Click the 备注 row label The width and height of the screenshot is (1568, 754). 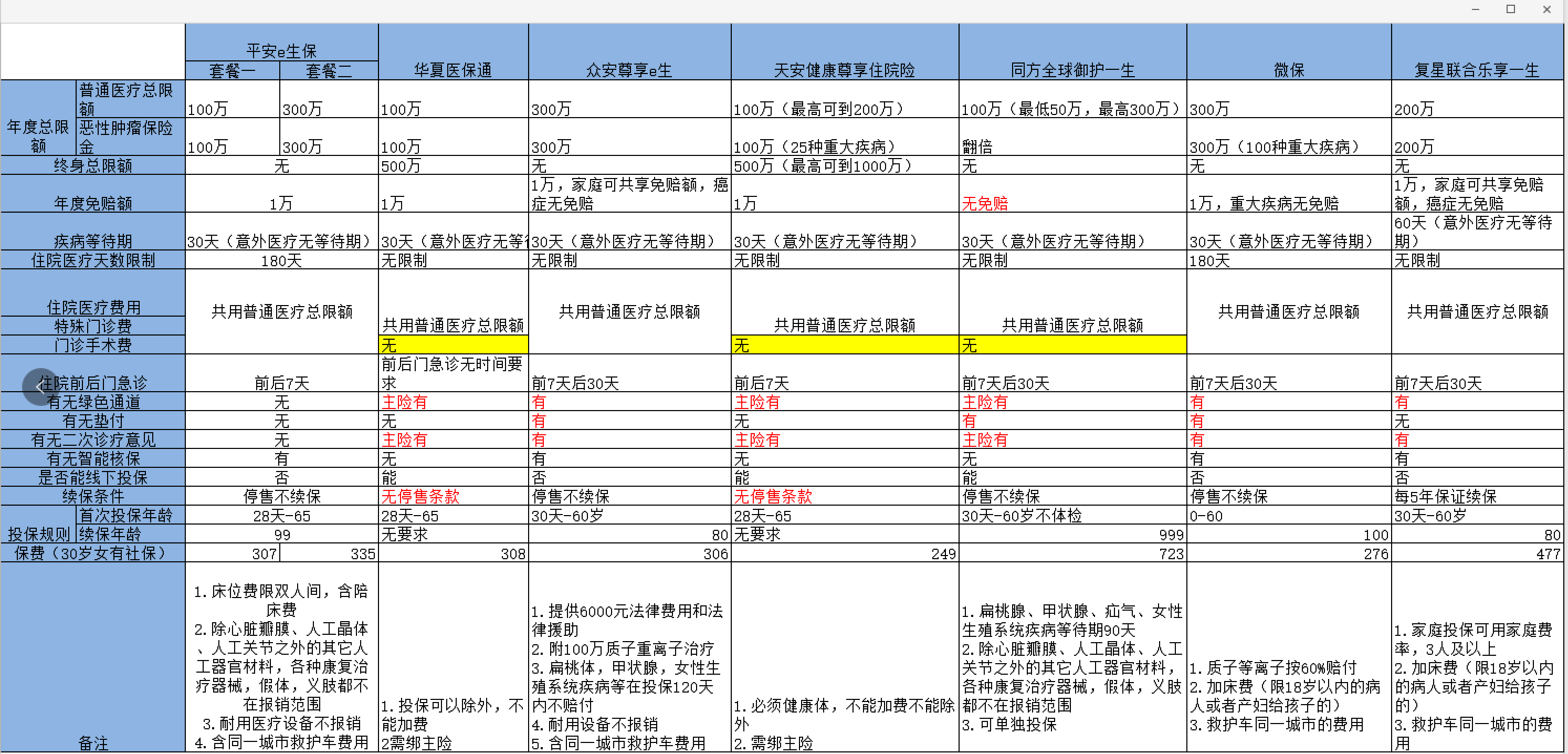coord(92,657)
